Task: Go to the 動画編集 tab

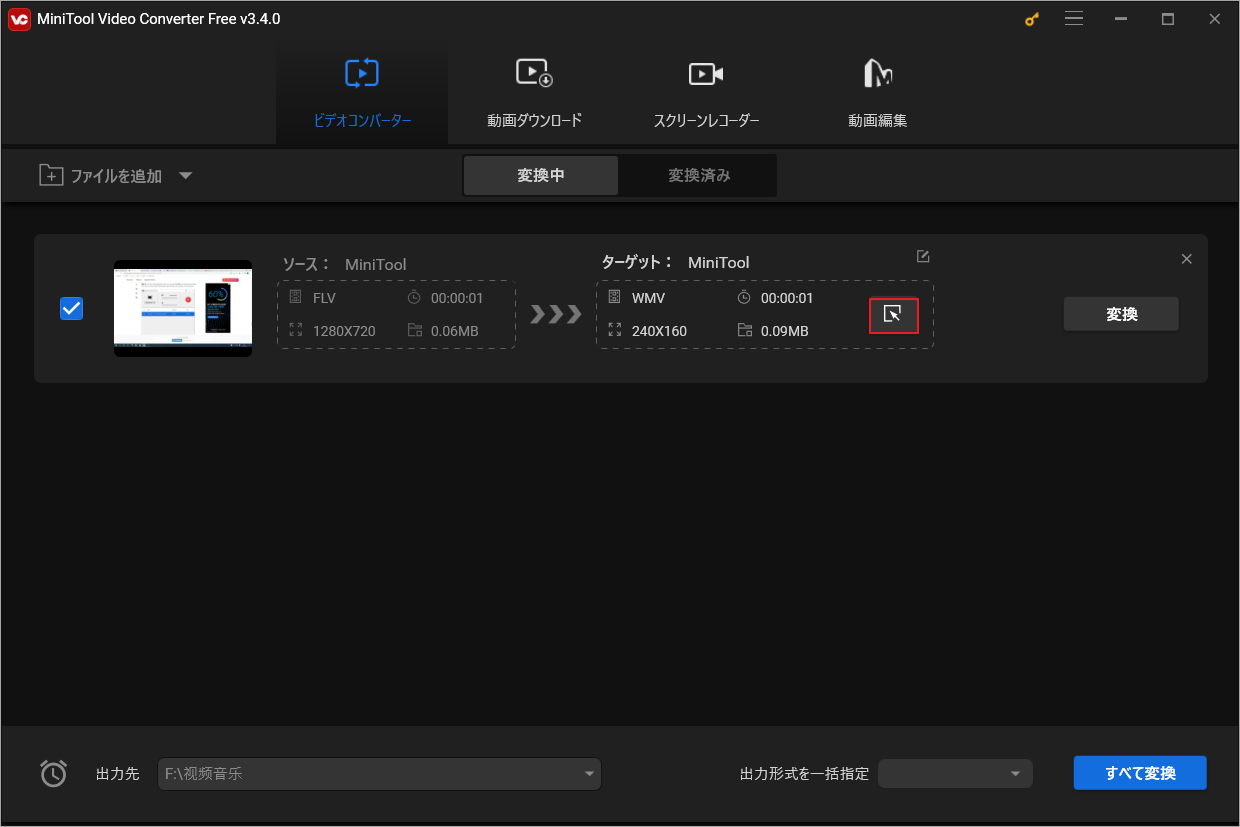Action: point(878,92)
